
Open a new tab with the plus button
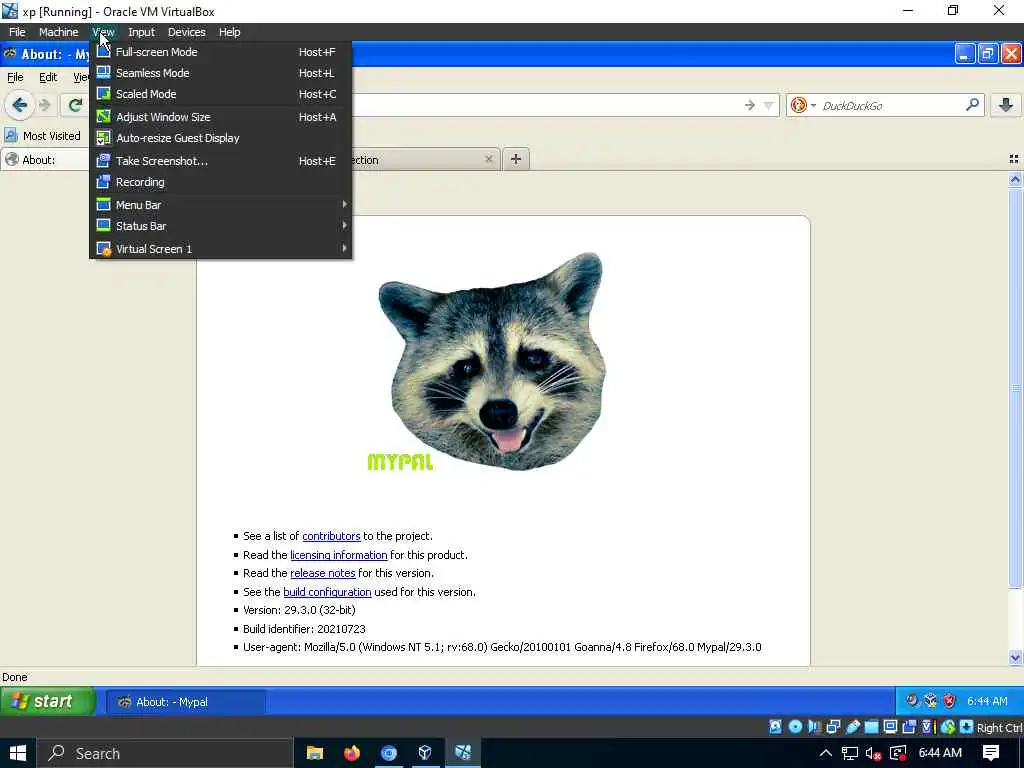(515, 159)
